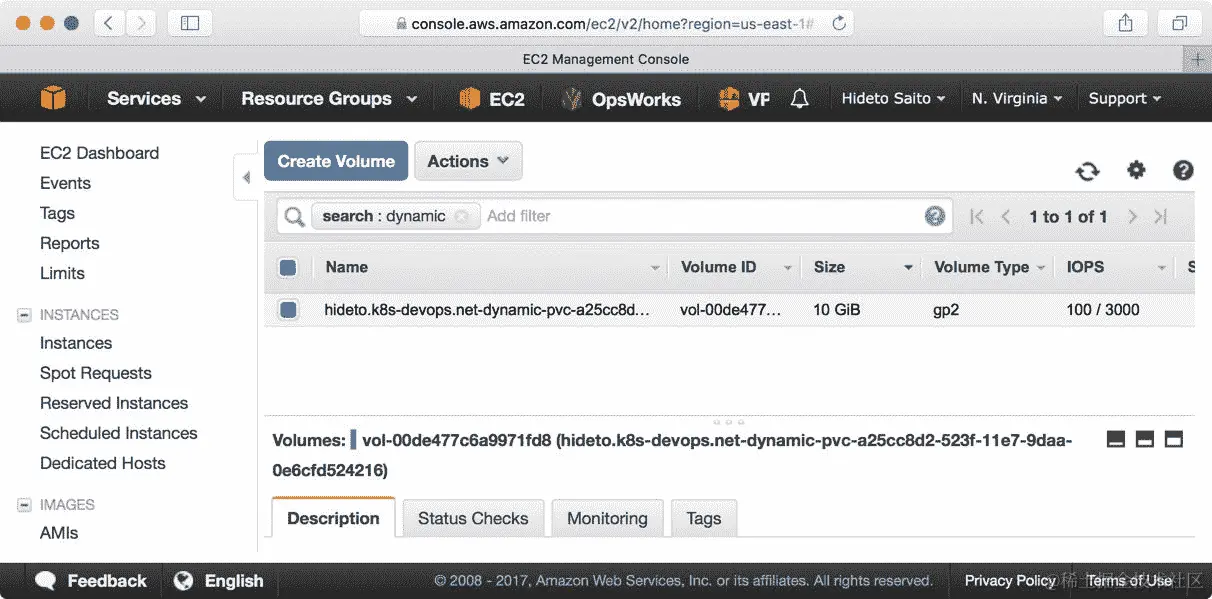
Task: Toggle the select-all volumes checkbox
Action: (x=288, y=267)
